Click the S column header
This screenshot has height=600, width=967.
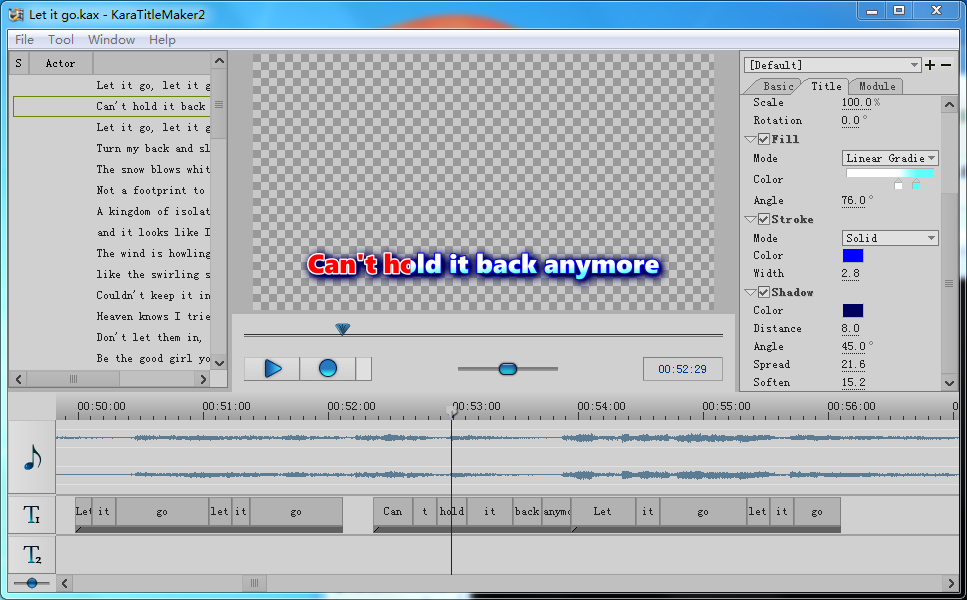pos(19,64)
